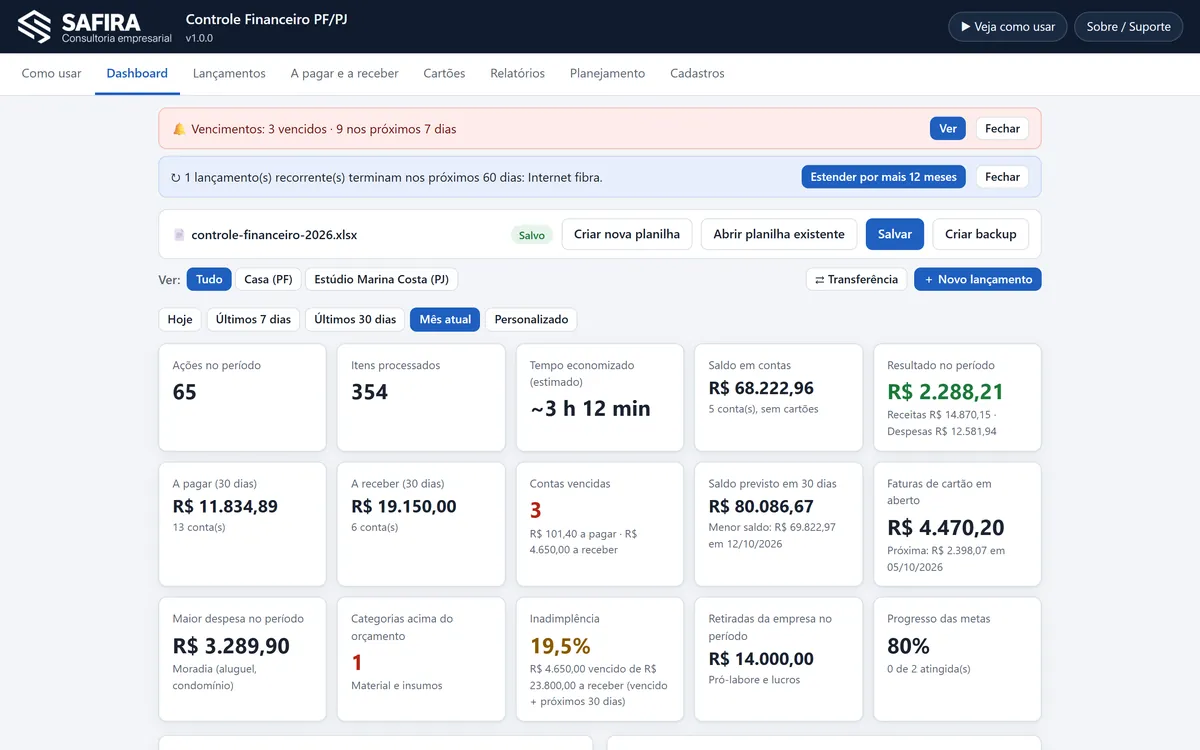Click the Ações no período card

pyautogui.click(x=242, y=398)
